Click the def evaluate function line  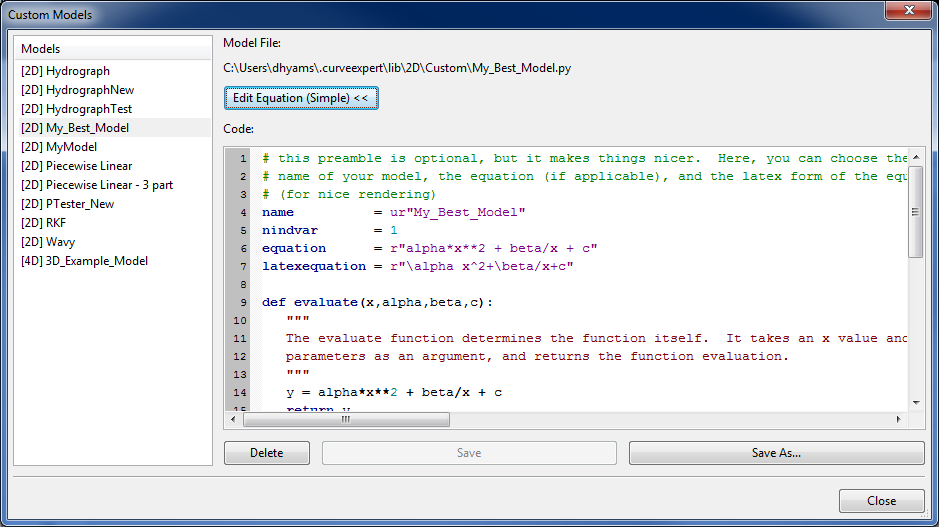(x=377, y=302)
